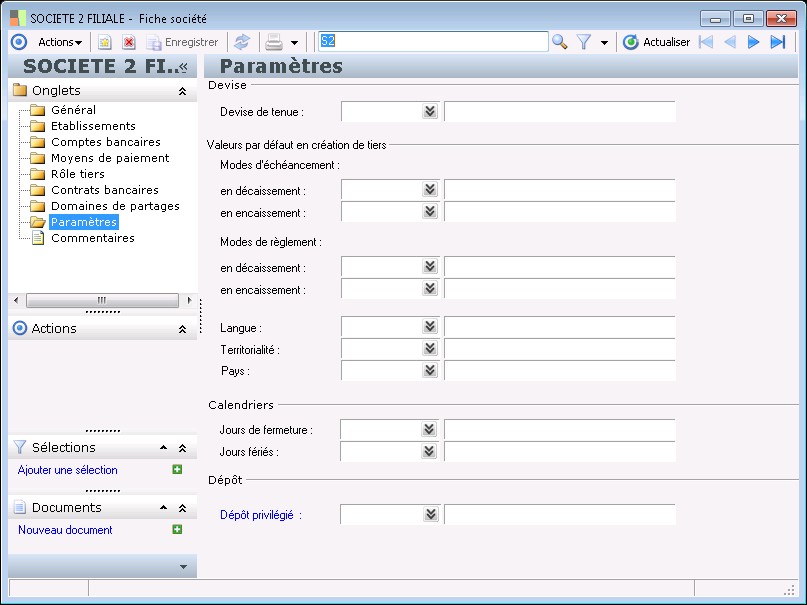Click right arrow of tree scrollbar

coord(189,300)
